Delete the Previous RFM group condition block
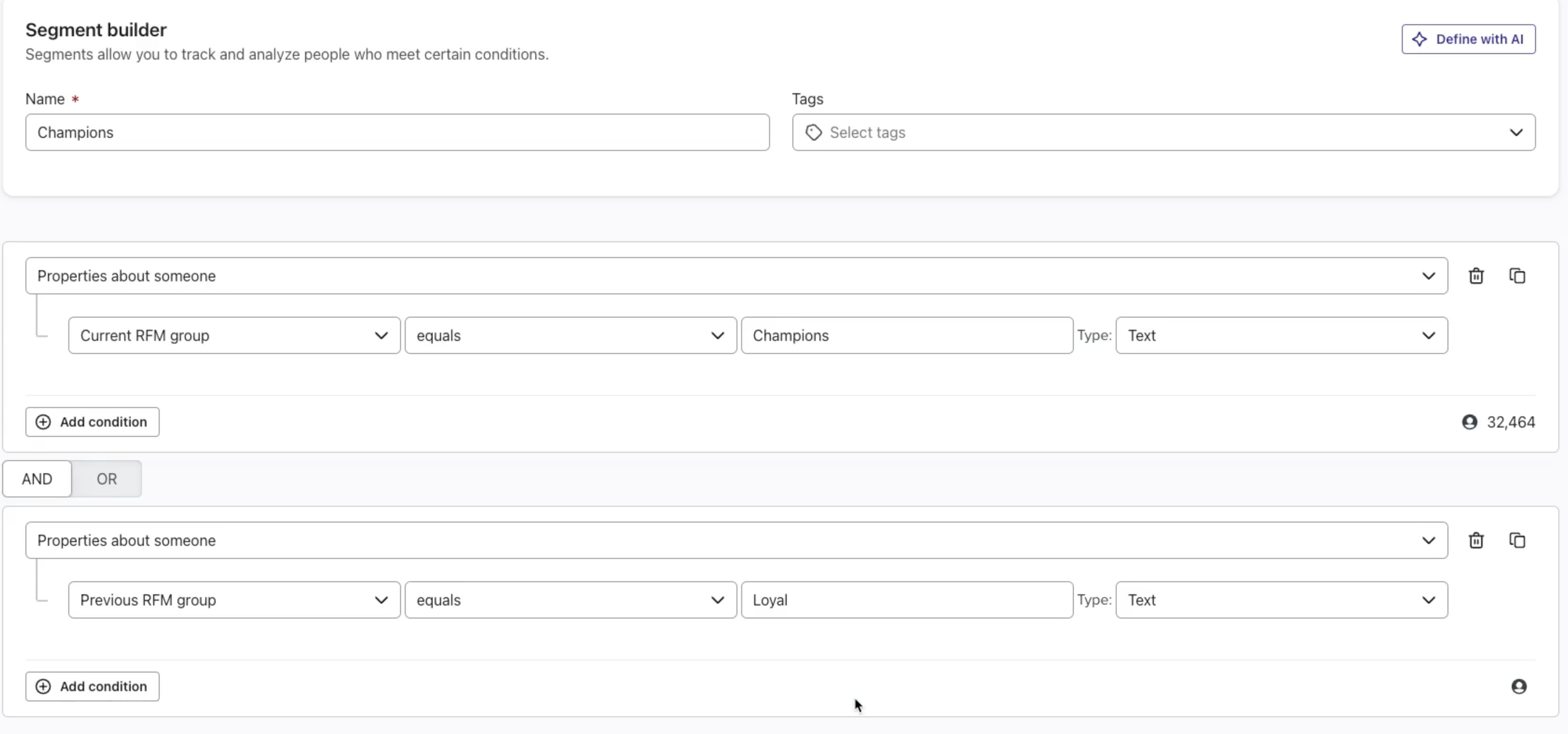The width and height of the screenshot is (1568, 734). 1476,540
